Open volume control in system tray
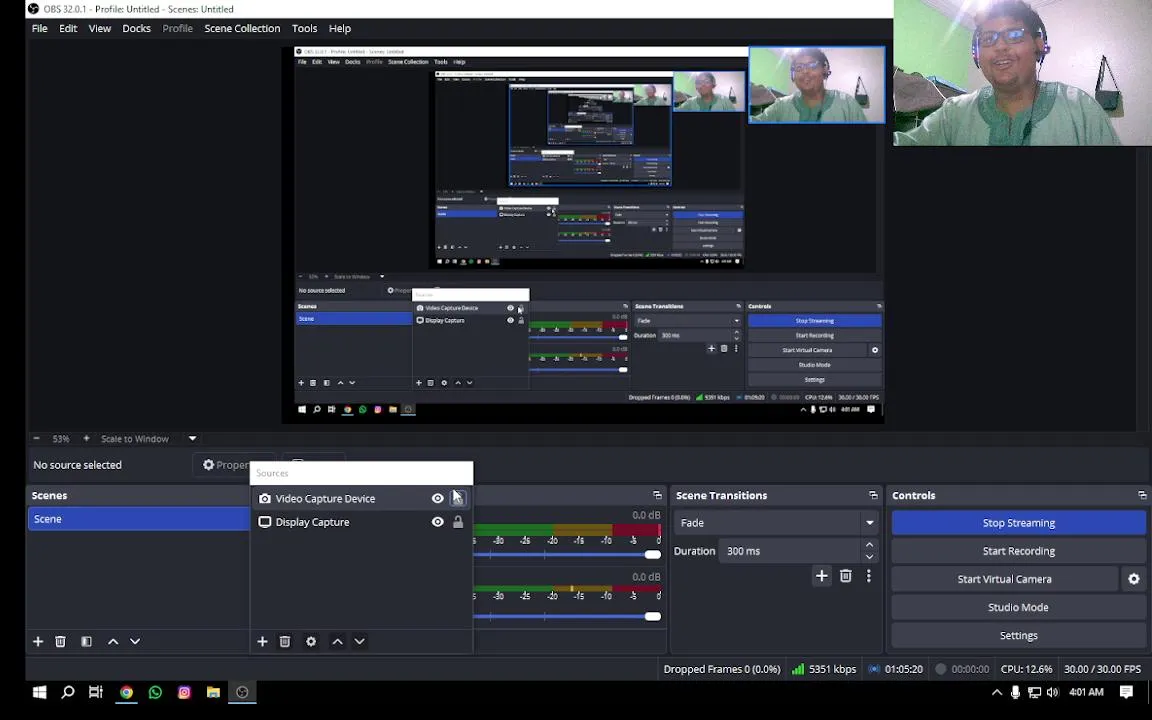The width and height of the screenshot is (1152, 720). coord(1052,692)
